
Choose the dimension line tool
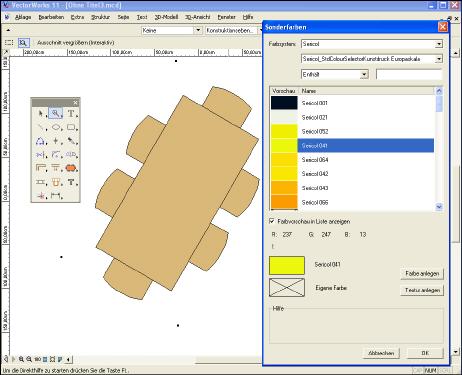point(56,196)
